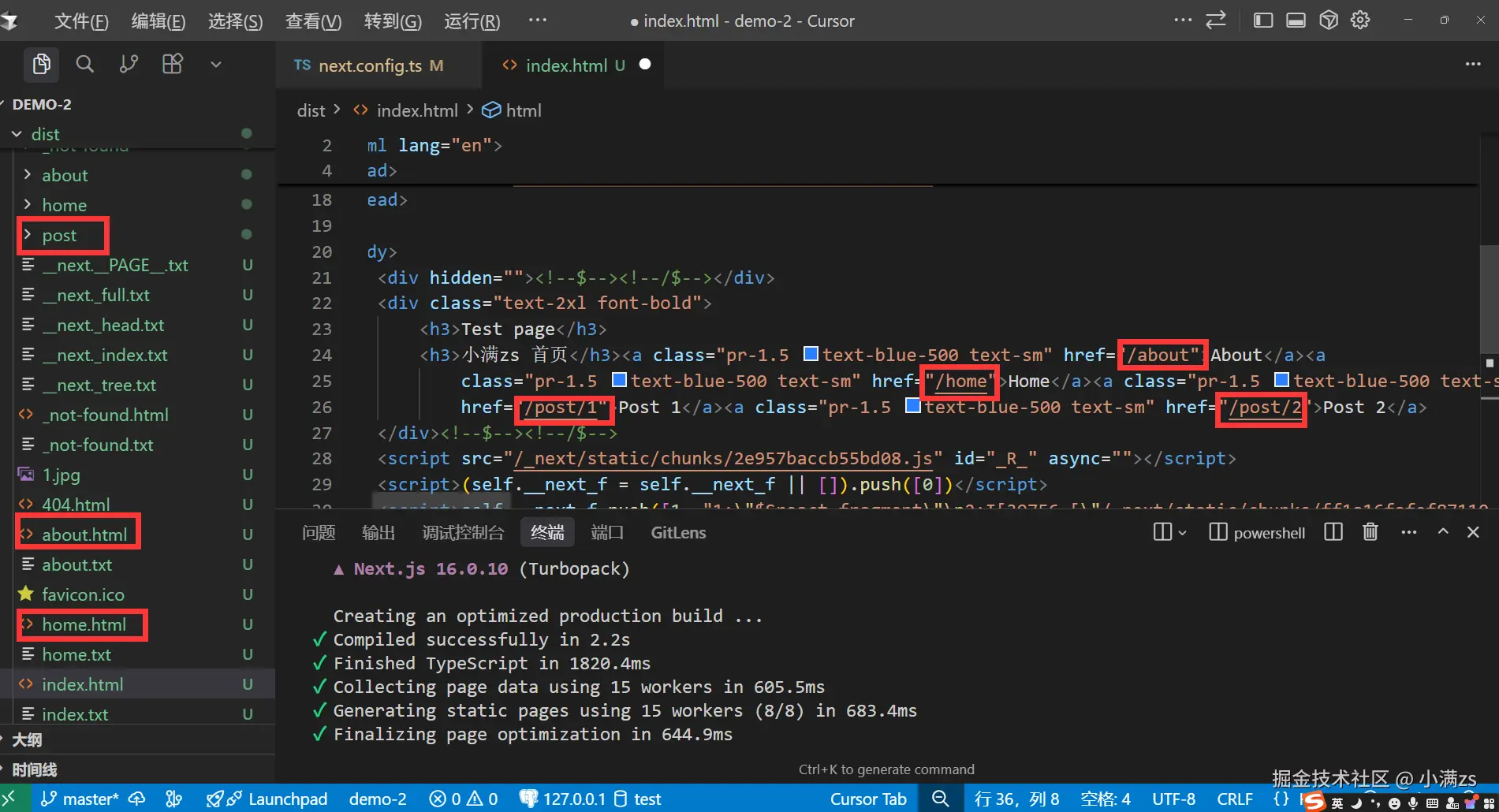Switch to the GitLens panel tab
The width and height of the screenshot is (1499, 812).
678,533
